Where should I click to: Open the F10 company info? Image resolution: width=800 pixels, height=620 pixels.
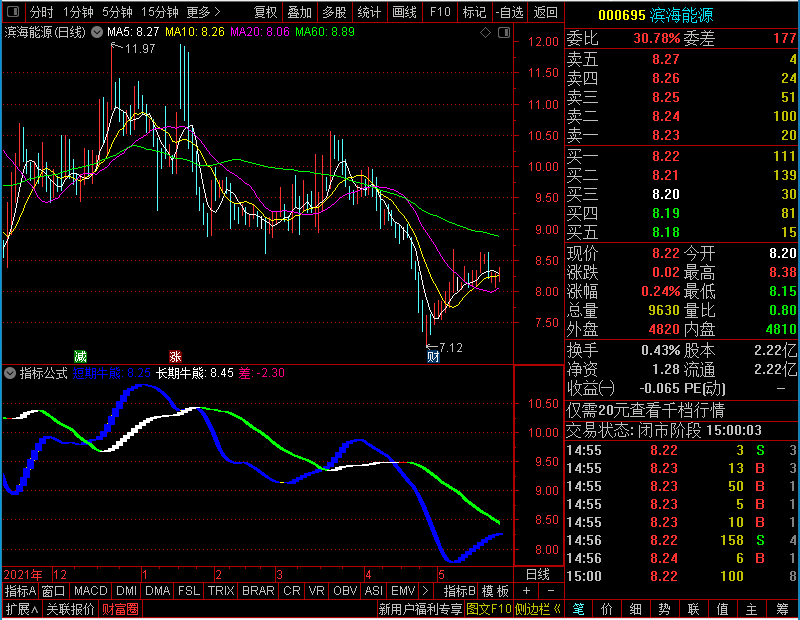click(x=440, y=12)
